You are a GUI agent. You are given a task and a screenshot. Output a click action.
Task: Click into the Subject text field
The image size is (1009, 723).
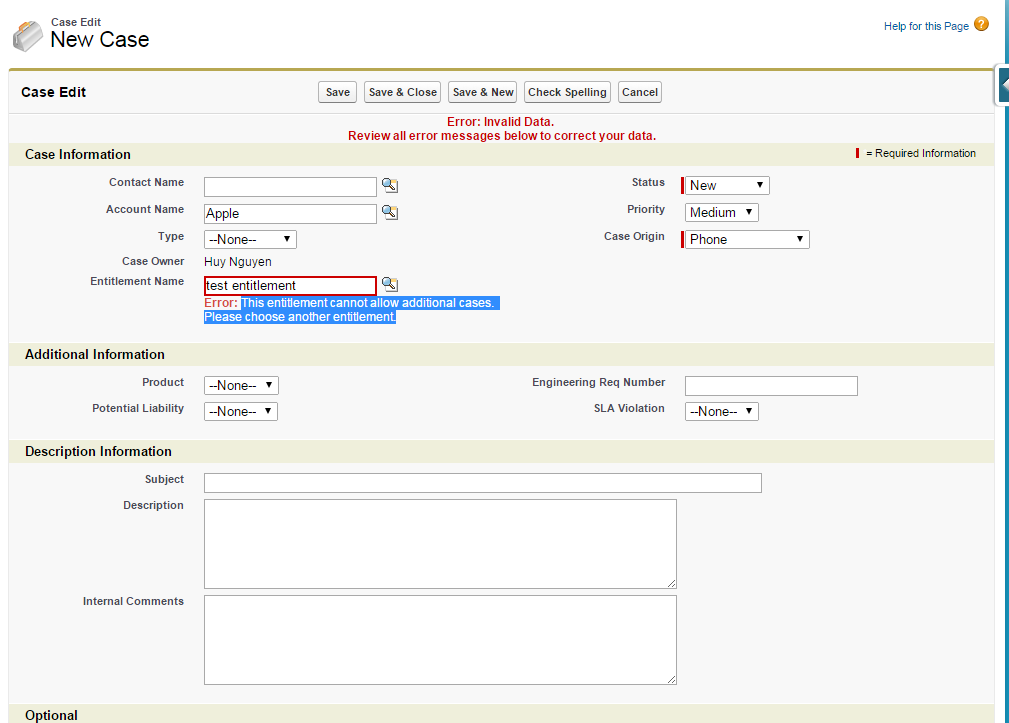(x=482, y=483)
